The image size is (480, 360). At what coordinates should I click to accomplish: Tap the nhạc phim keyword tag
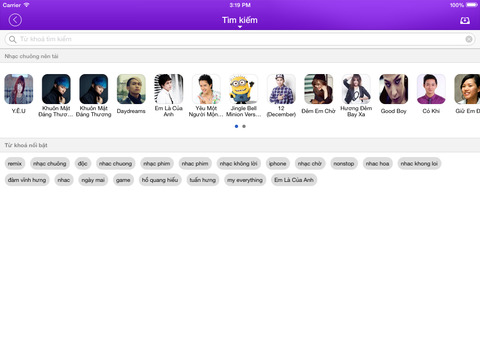[157, 163]
